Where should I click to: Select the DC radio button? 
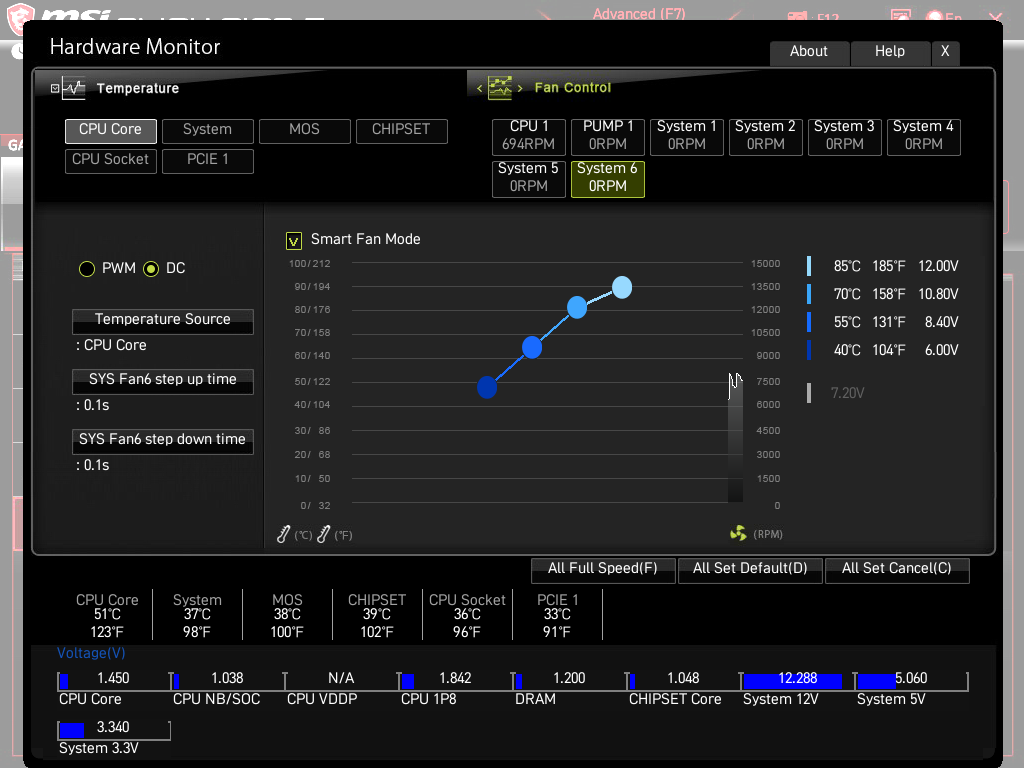(151, 269)
